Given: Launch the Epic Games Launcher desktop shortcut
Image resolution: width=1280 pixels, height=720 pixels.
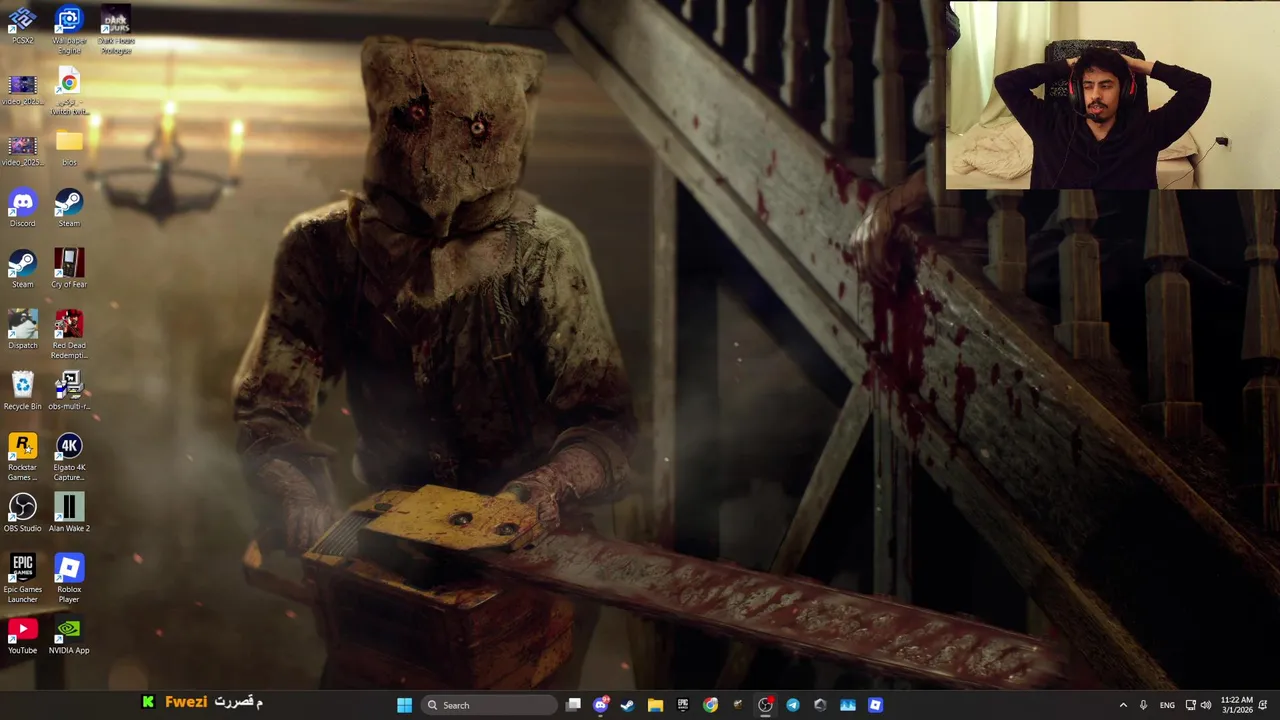Looking at the screenshot, I should [x=22, y=580].
